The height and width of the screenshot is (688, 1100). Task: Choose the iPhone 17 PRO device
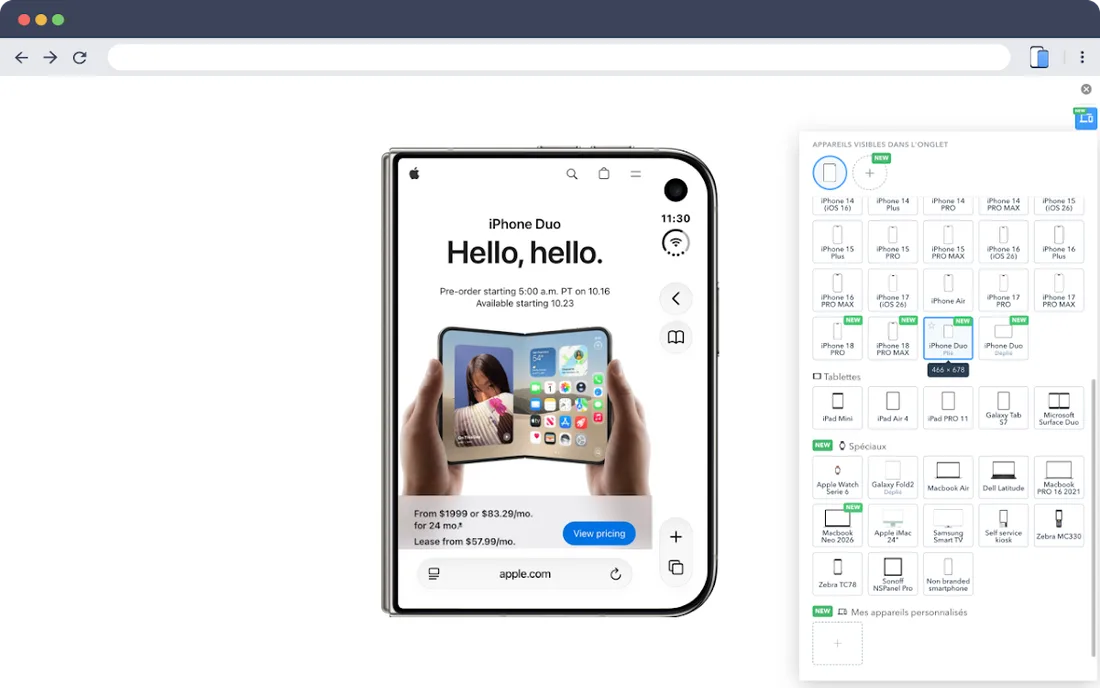(x=1003, y=290)
